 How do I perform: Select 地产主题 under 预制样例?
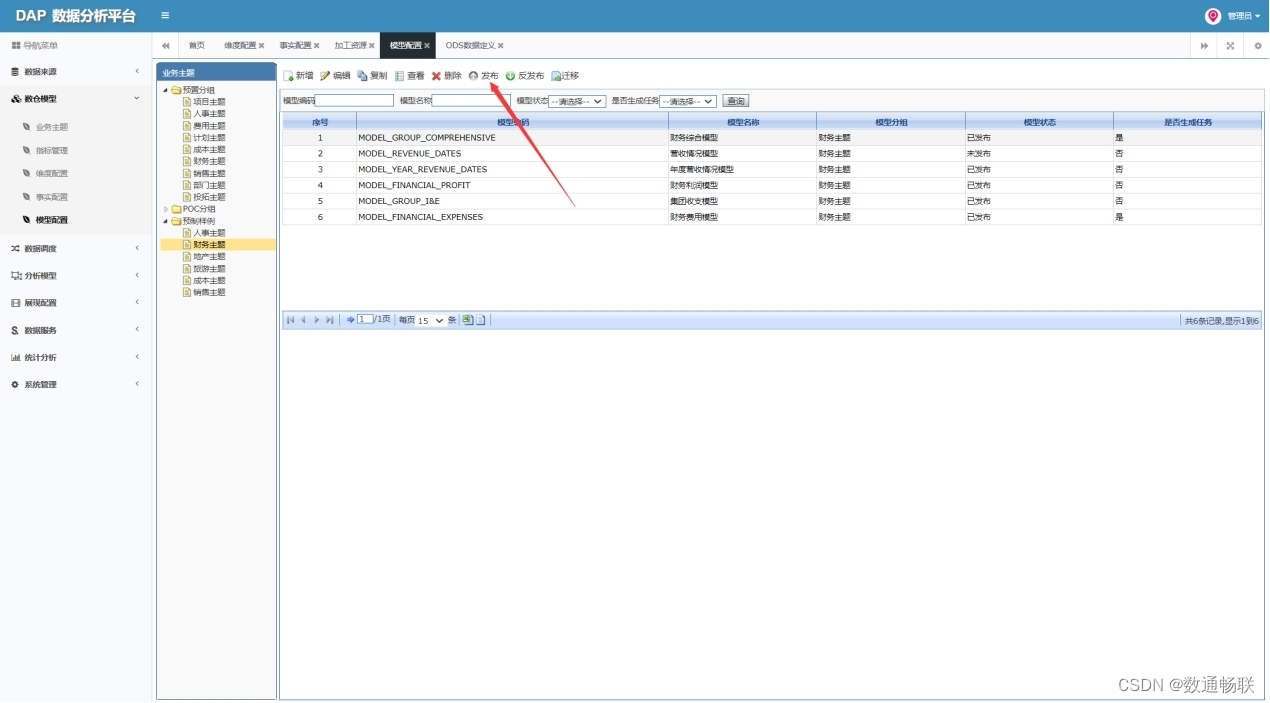pos(209,257)
